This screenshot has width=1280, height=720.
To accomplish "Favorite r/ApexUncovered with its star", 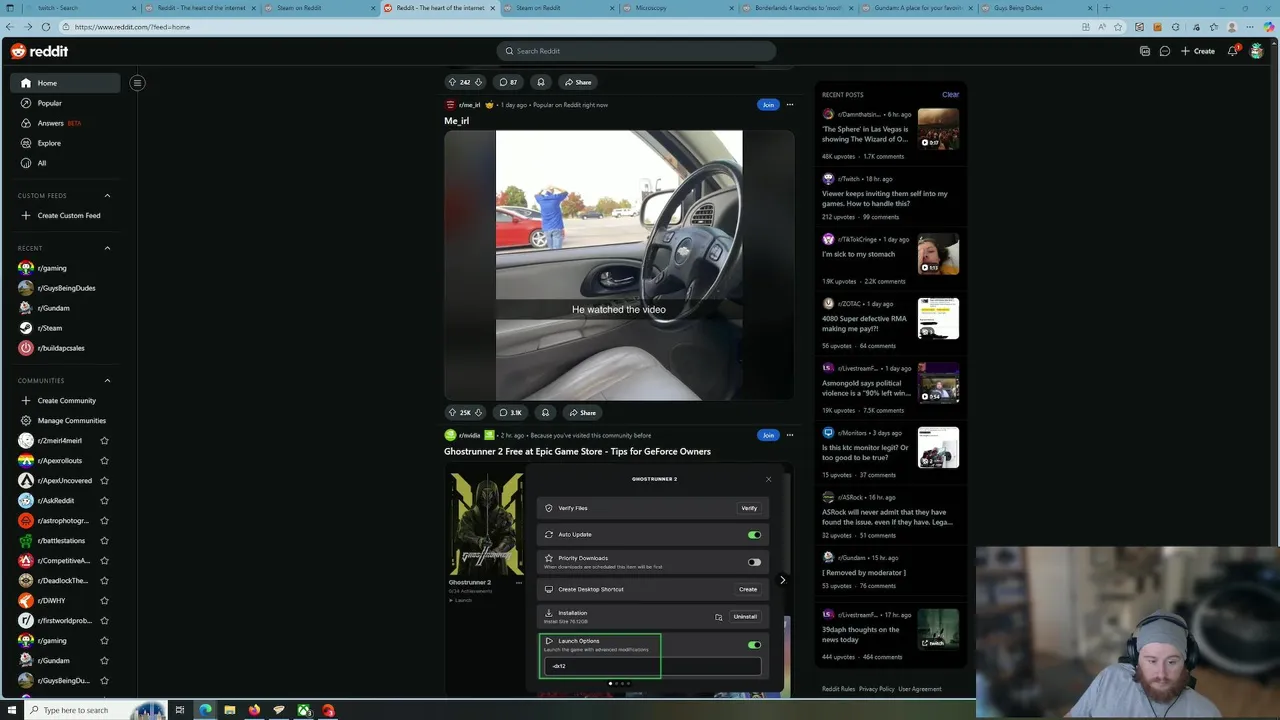I will click(x=104, y=480).
